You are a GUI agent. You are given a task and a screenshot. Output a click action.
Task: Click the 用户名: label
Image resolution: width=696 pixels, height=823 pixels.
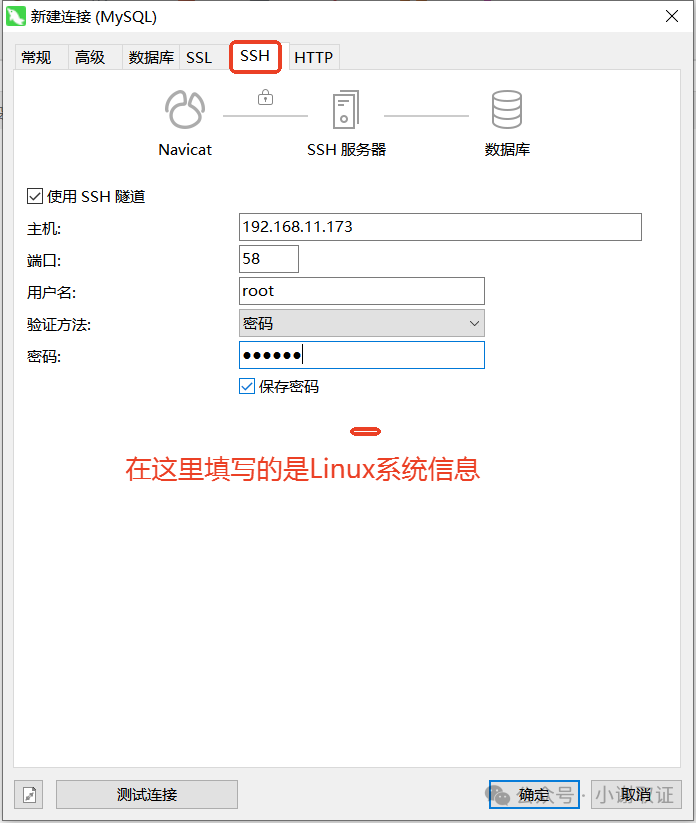tap(51, 292)
